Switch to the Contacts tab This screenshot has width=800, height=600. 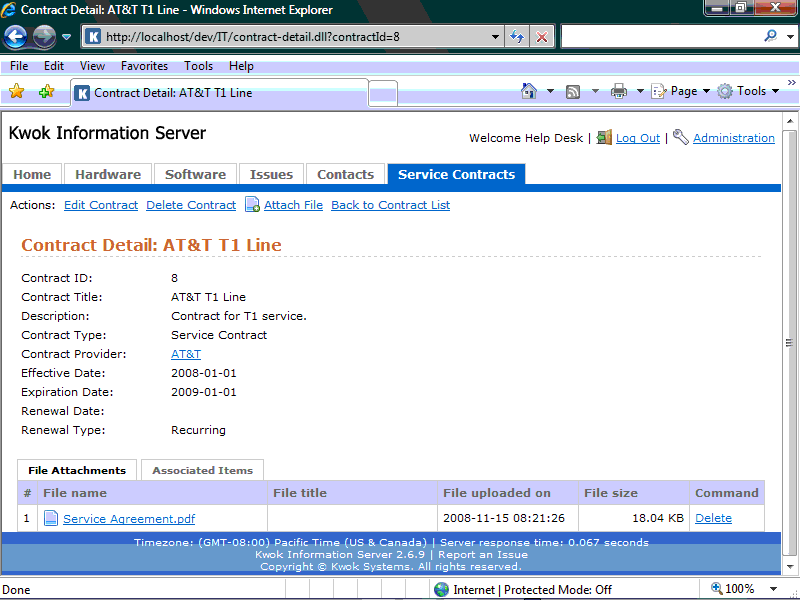click(x=345, y=174)
